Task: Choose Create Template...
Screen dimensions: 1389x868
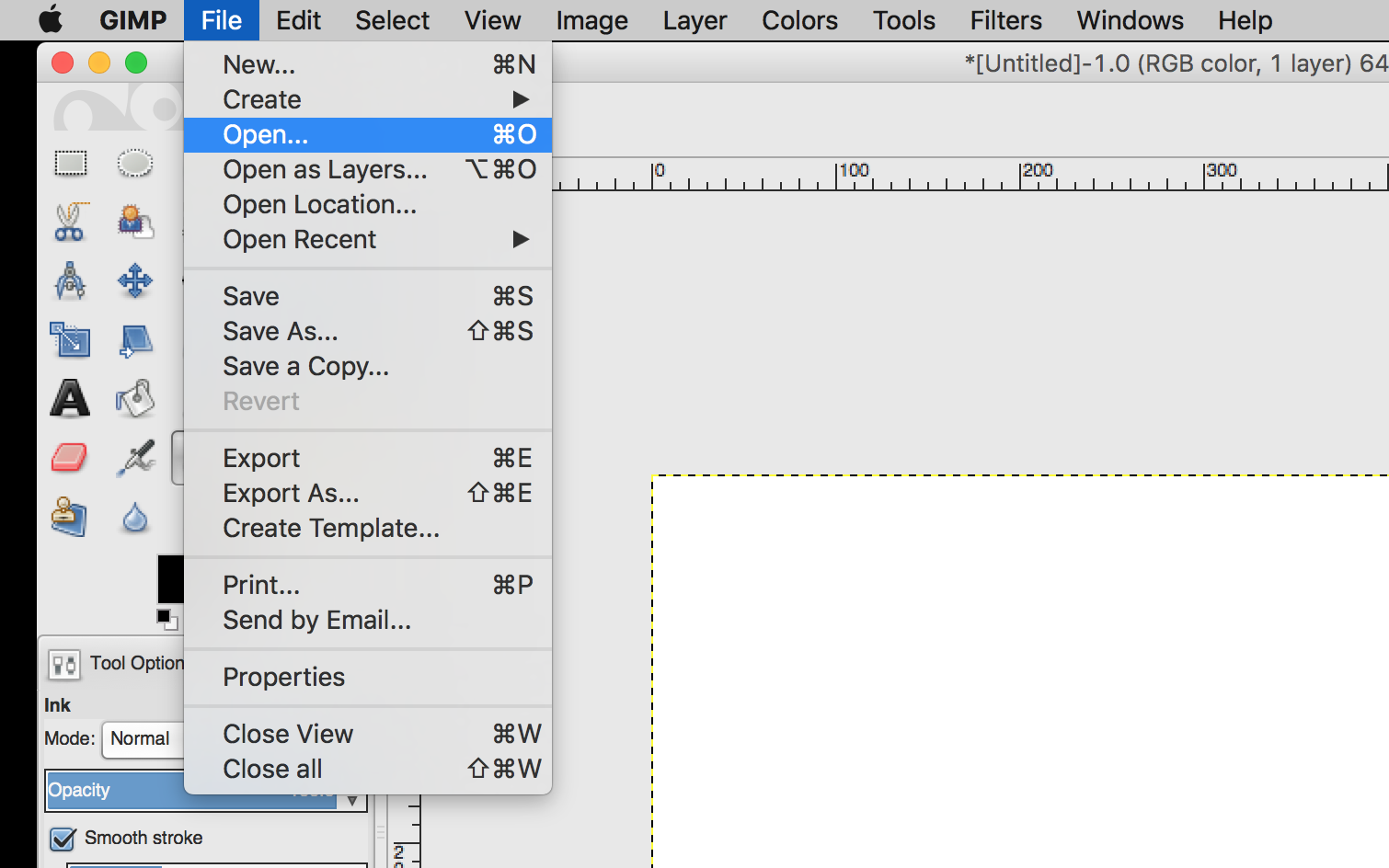Action: tap(368, 529)
